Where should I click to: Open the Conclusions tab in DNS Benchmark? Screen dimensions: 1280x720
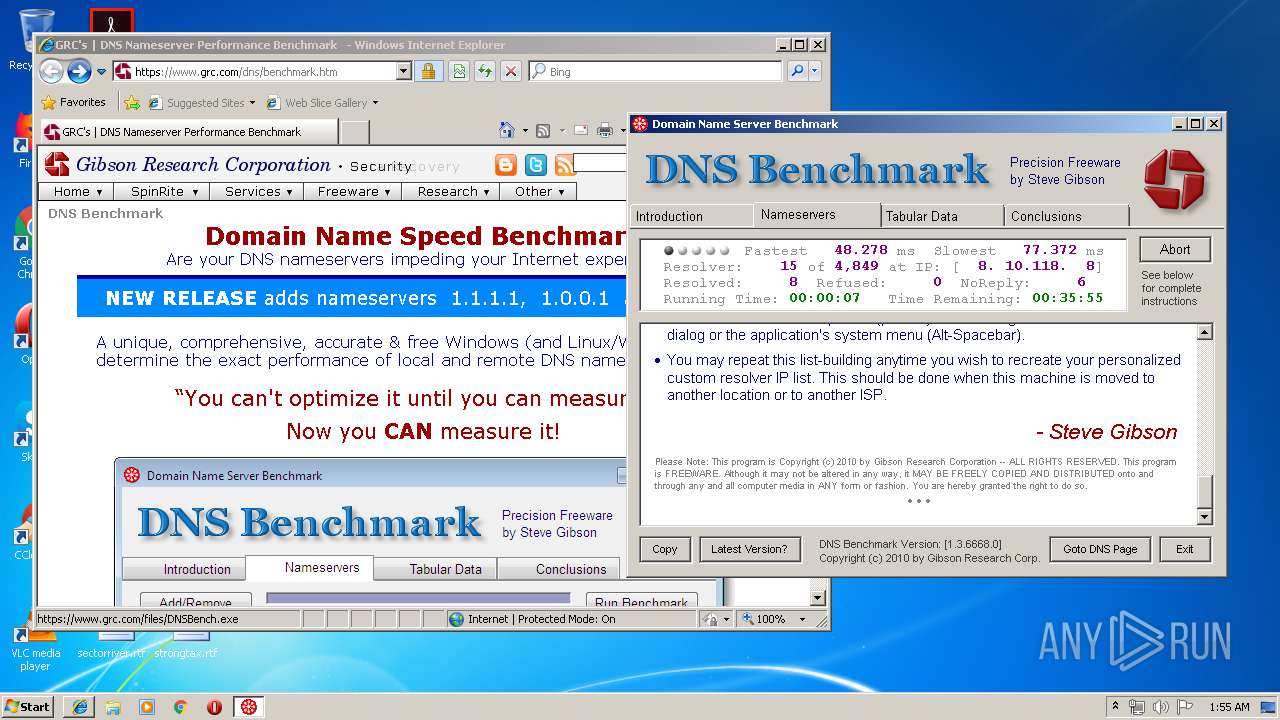click(x=1067, y=216)
